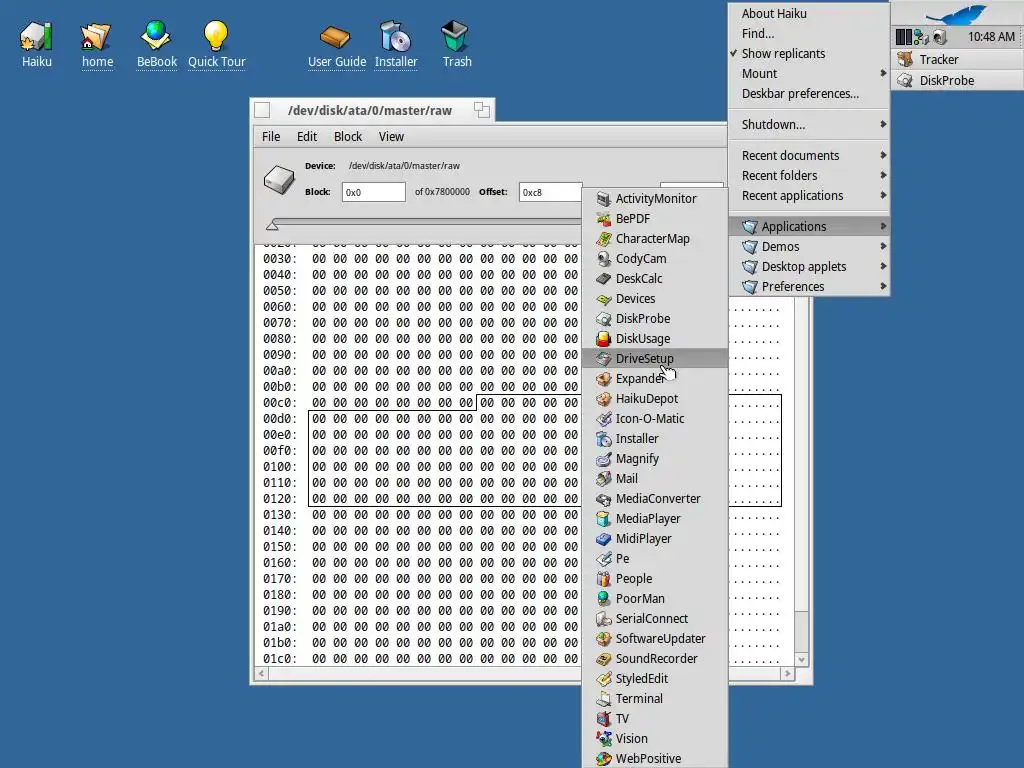Open the highlighted DriveSetup entry
The height and width of the screenshot is (768, 1024).
click(x=655, y=359)
